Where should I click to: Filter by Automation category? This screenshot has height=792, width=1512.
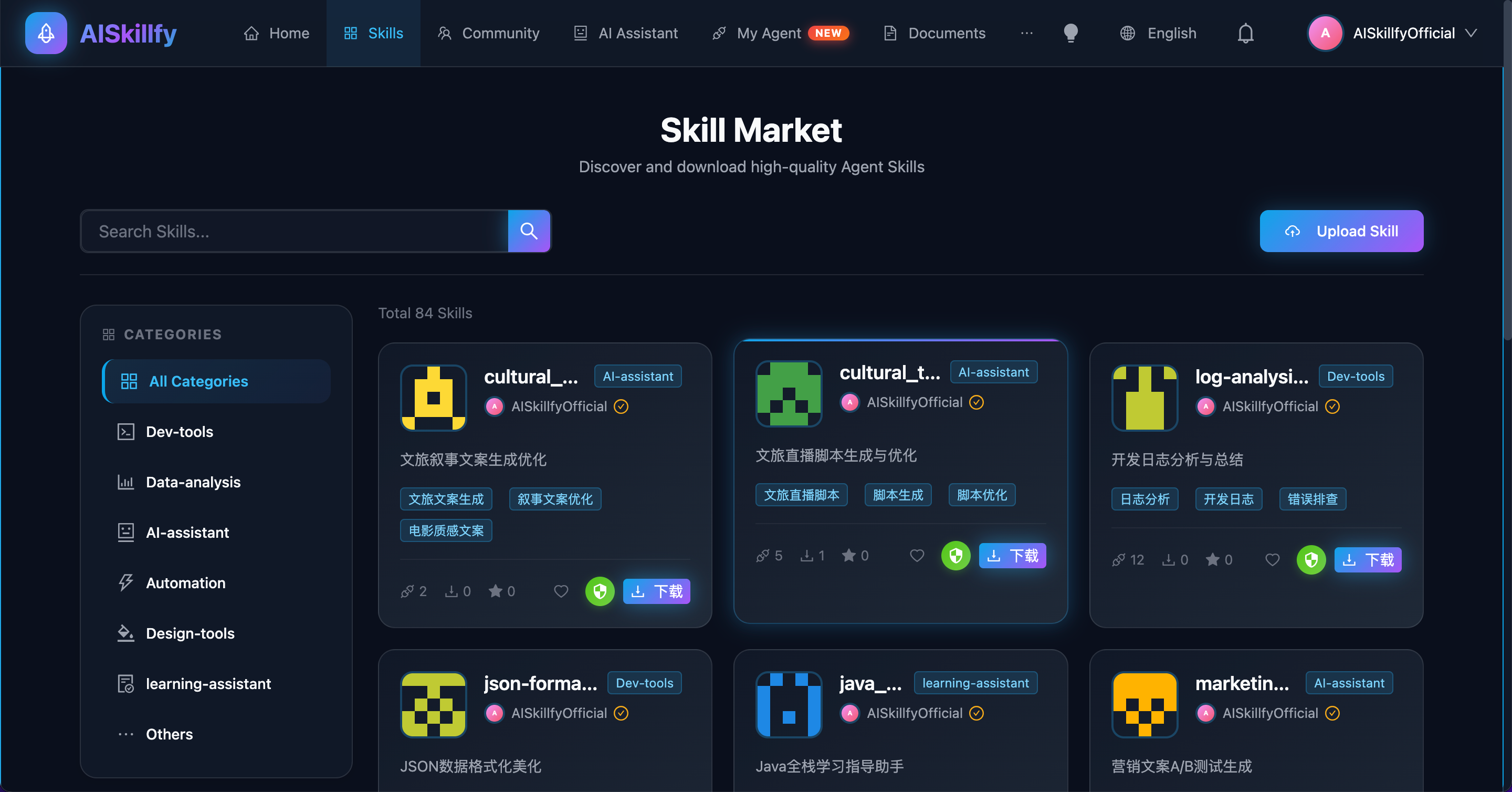(x=217, y=583)
